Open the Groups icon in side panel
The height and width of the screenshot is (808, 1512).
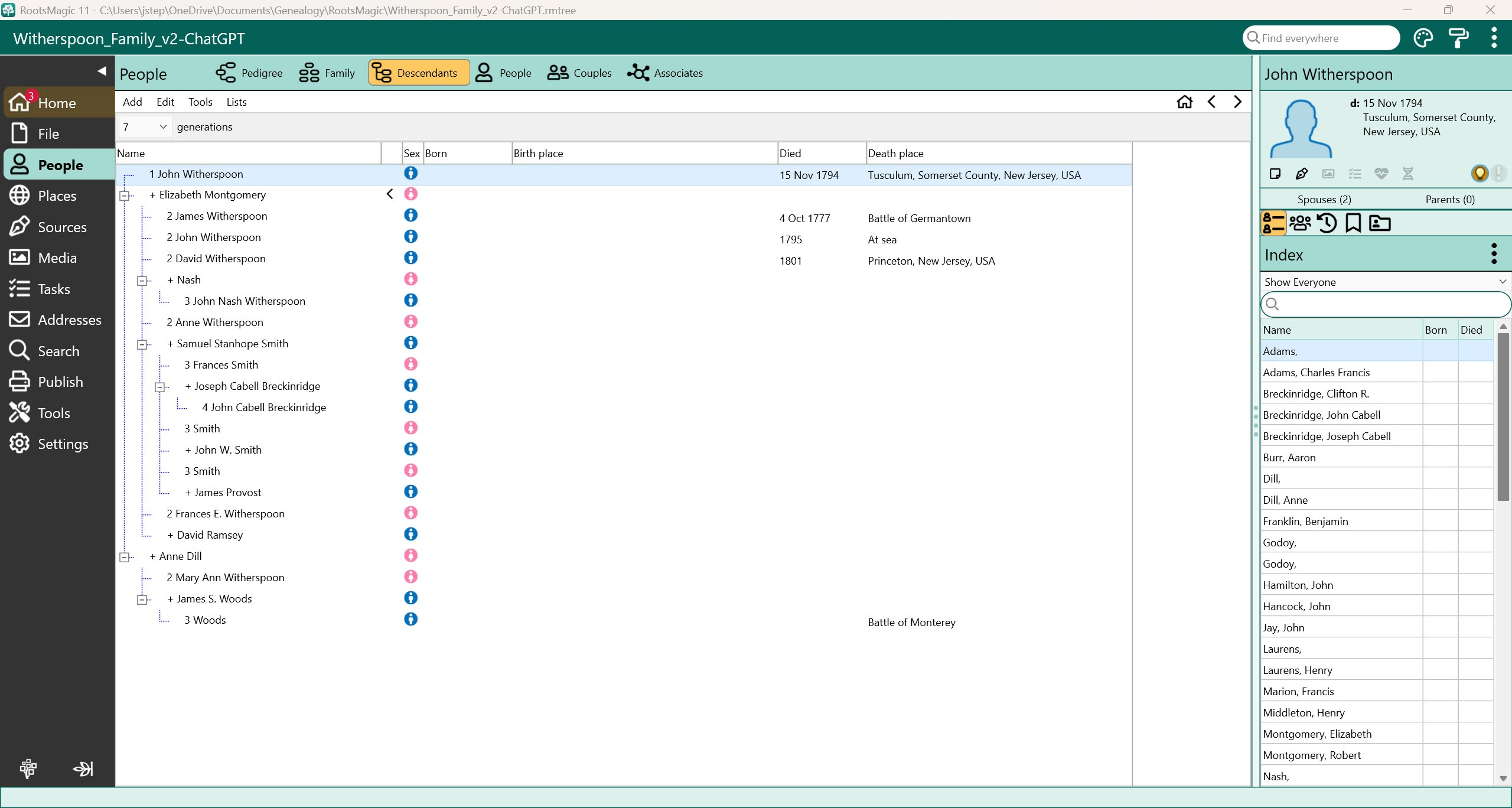click(1300, 223)
